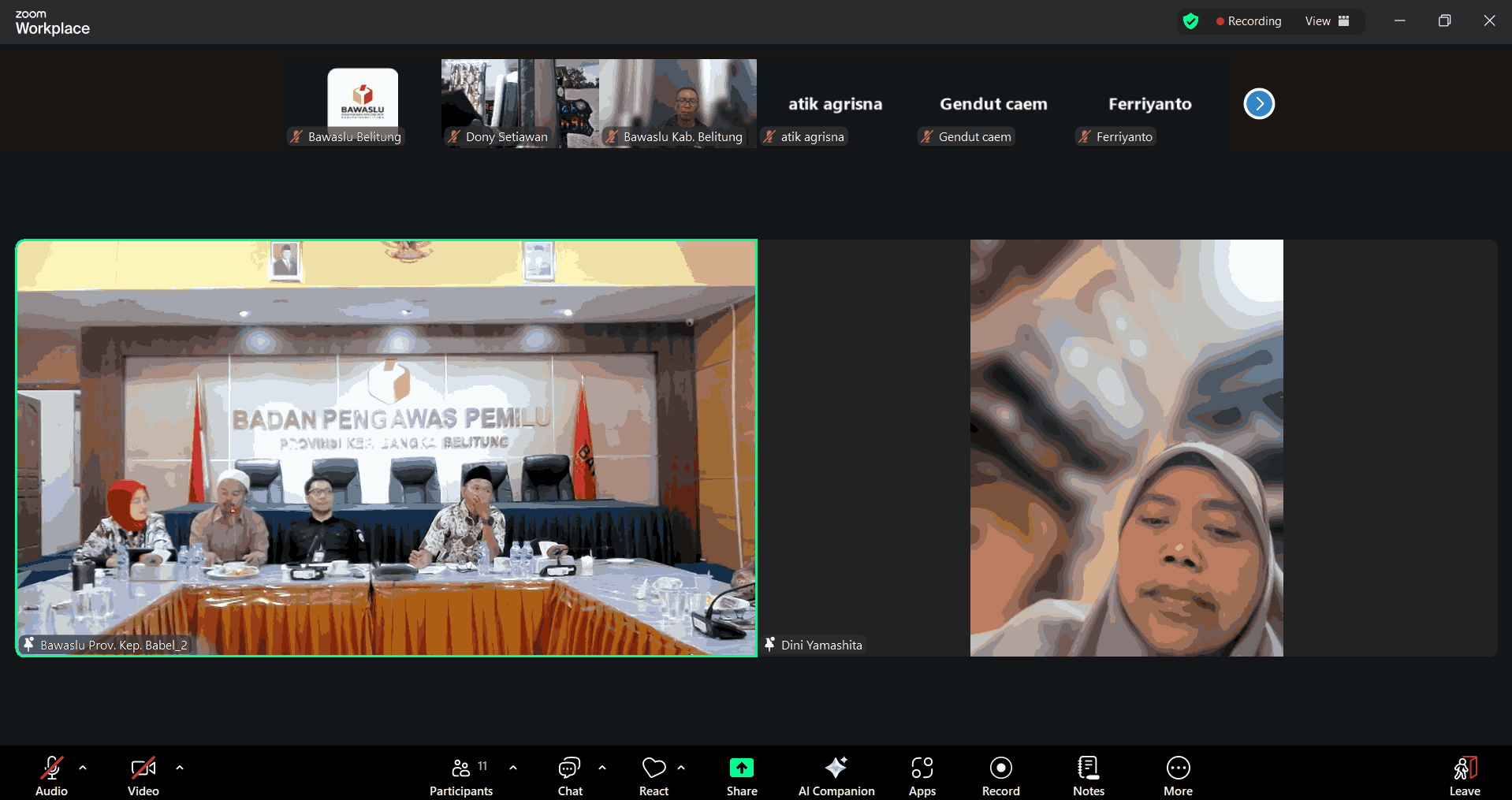Open the Apps panel
1512x800 pixels.
[x=922, y=776]
